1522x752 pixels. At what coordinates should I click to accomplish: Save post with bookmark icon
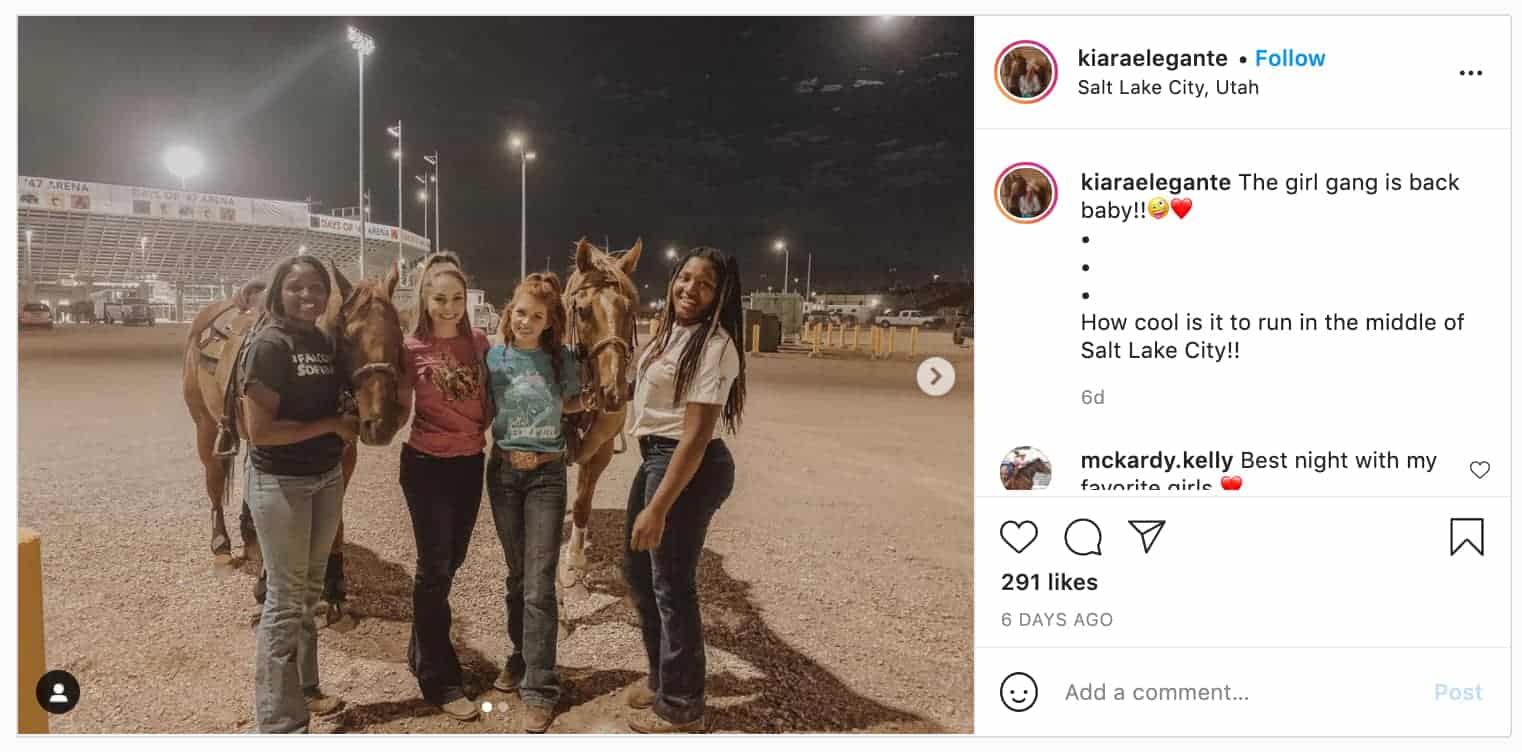(1467, 537)
